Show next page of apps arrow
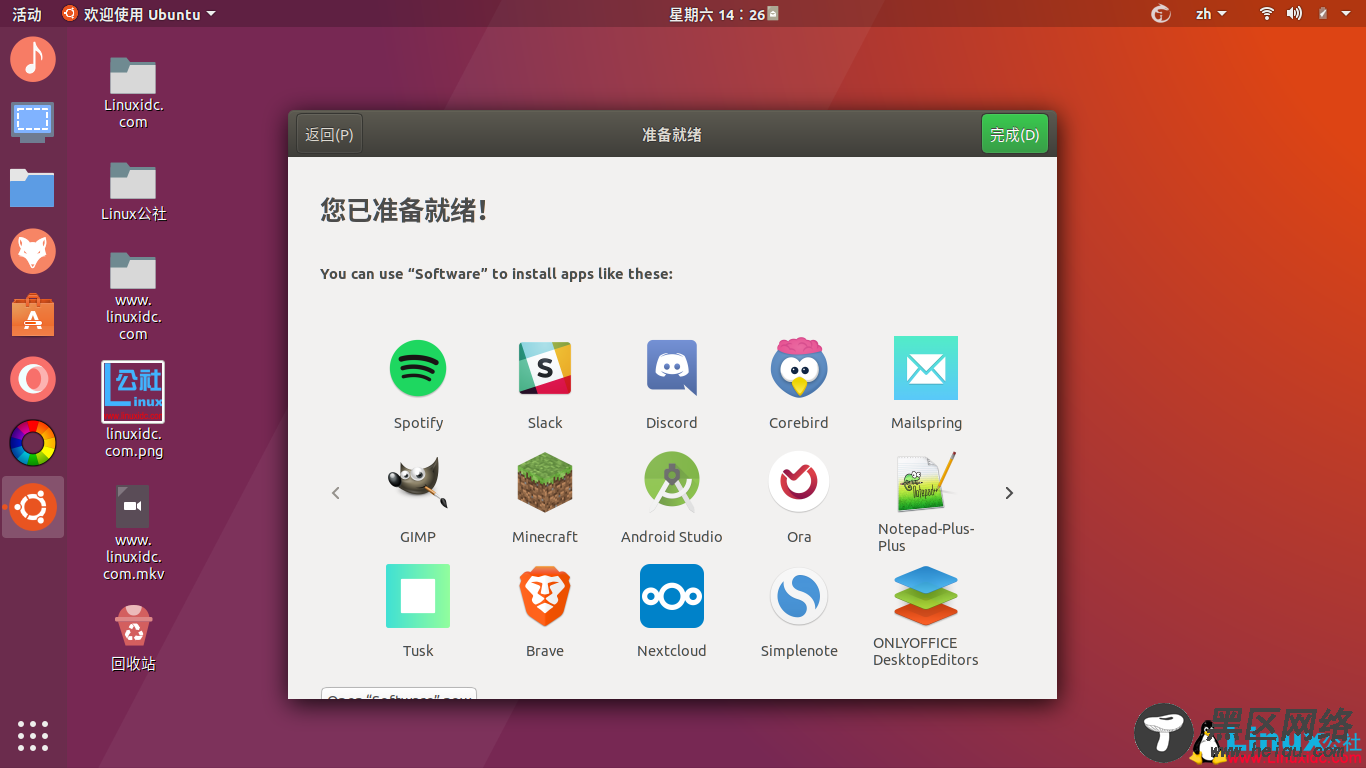 click(x=1009, y=493)
